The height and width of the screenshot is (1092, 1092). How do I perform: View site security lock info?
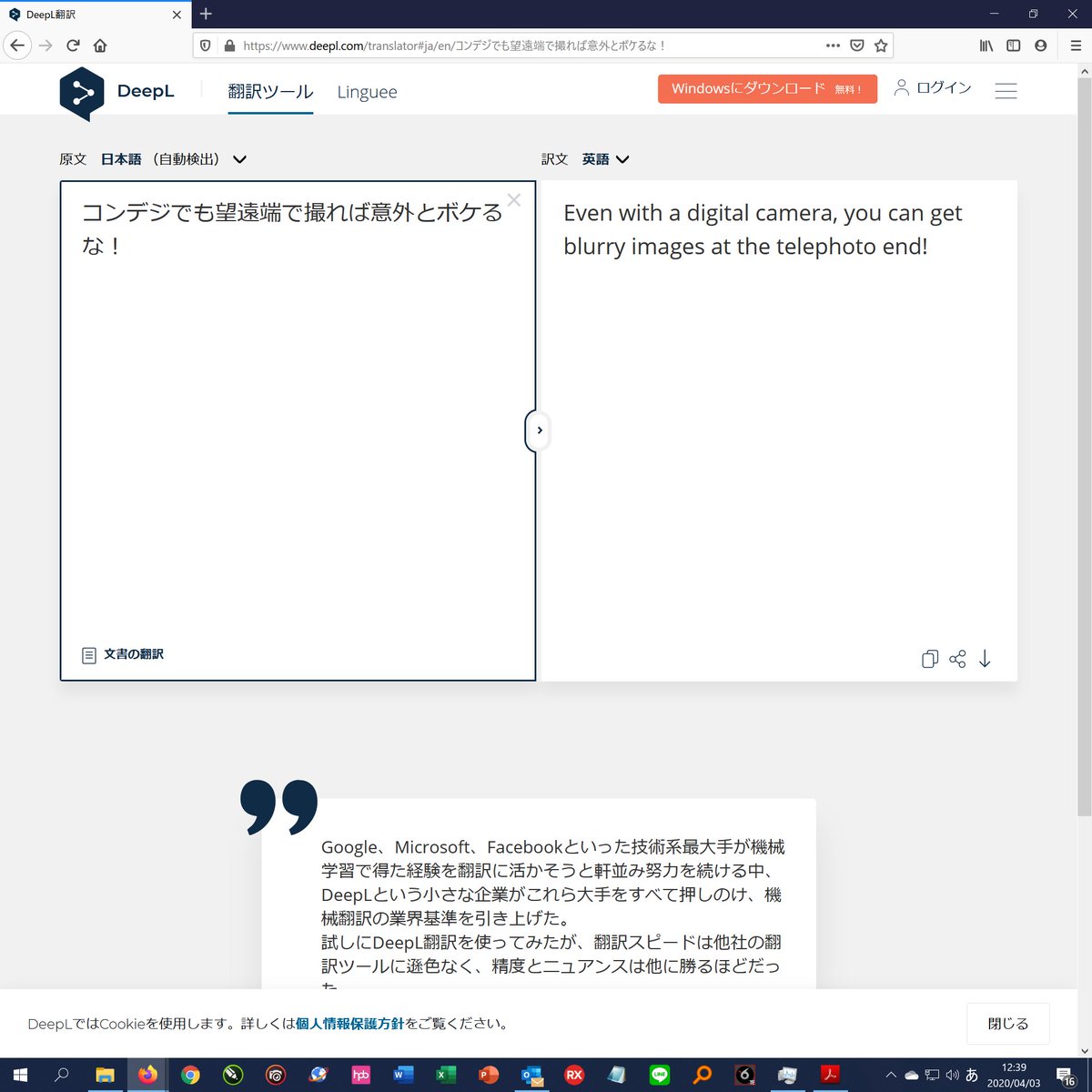(229, 45)
